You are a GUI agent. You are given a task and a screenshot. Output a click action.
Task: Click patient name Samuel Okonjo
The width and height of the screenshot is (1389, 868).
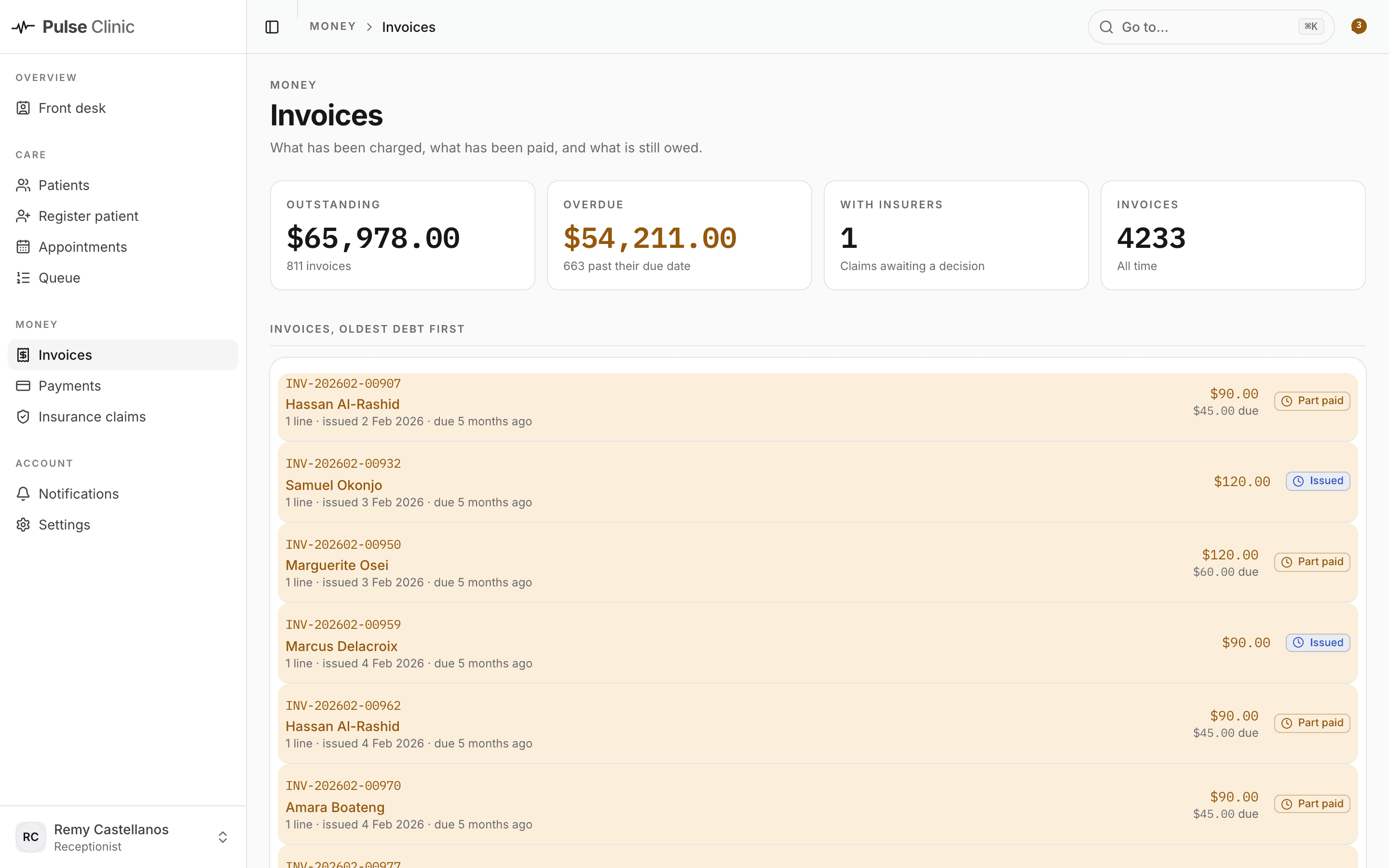333,485
